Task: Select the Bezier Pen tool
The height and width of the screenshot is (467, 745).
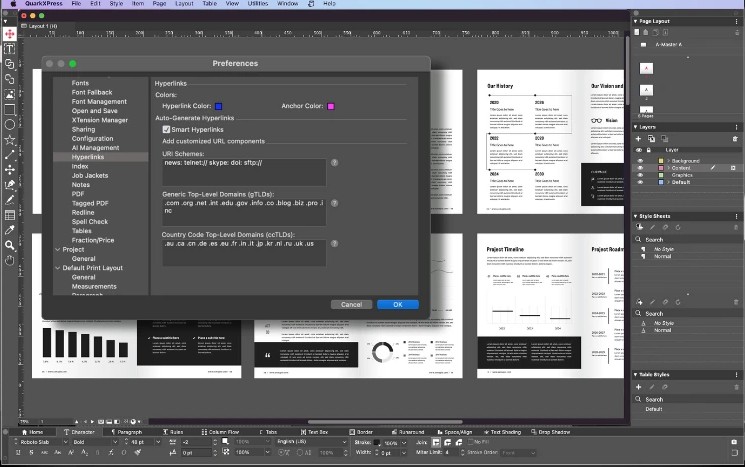Action: [x=10, y=185]
